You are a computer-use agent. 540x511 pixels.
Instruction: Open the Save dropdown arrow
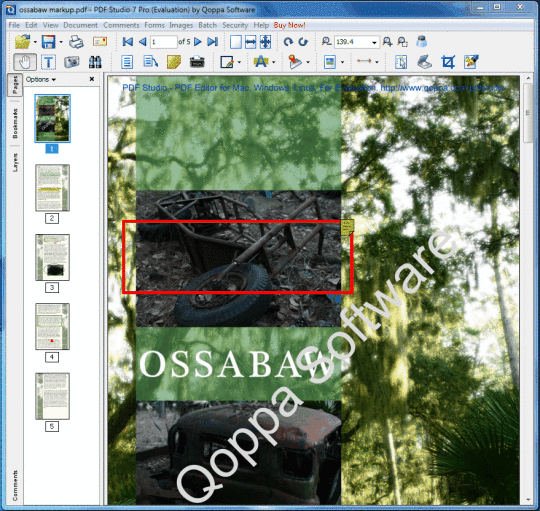[61, 42]
